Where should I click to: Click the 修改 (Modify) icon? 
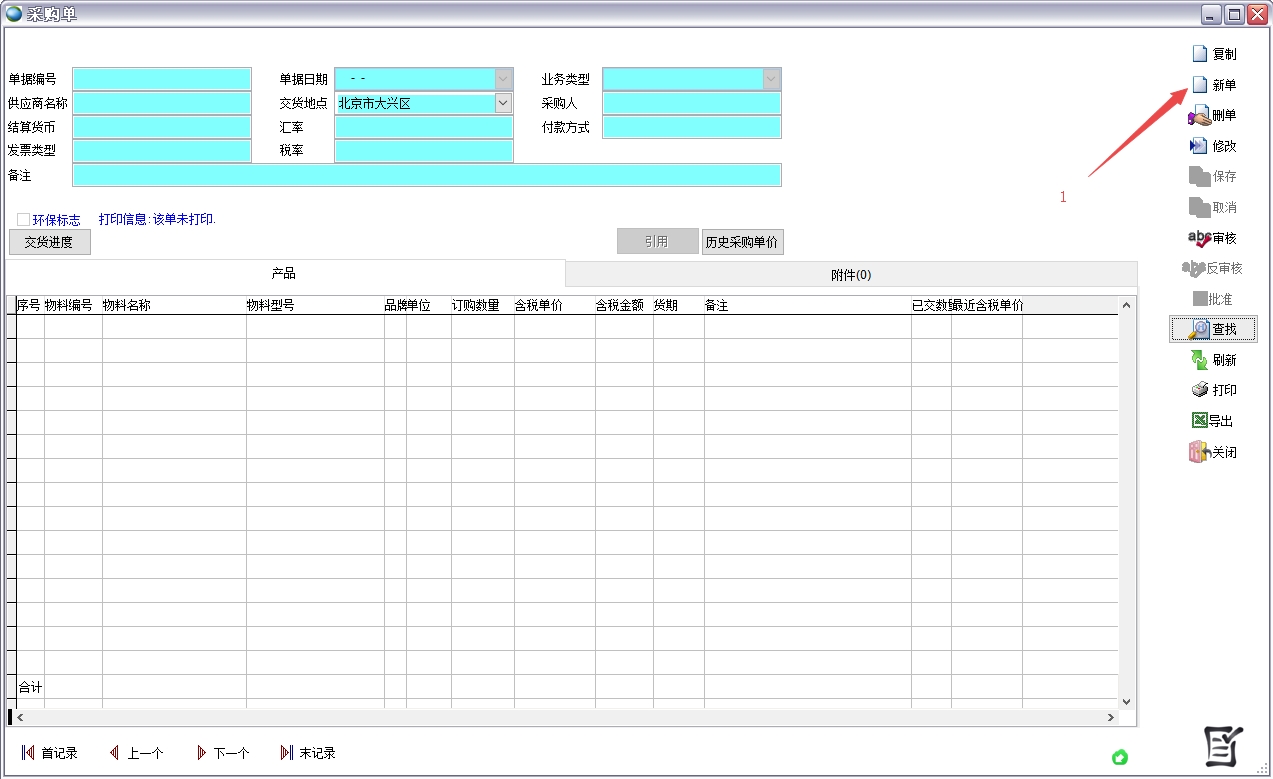coord(1199,146)
